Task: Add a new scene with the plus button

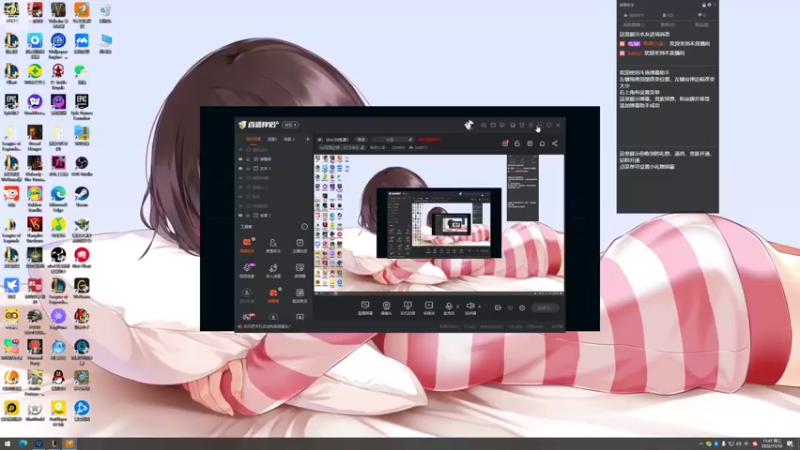Action: (x=307, y=139)
